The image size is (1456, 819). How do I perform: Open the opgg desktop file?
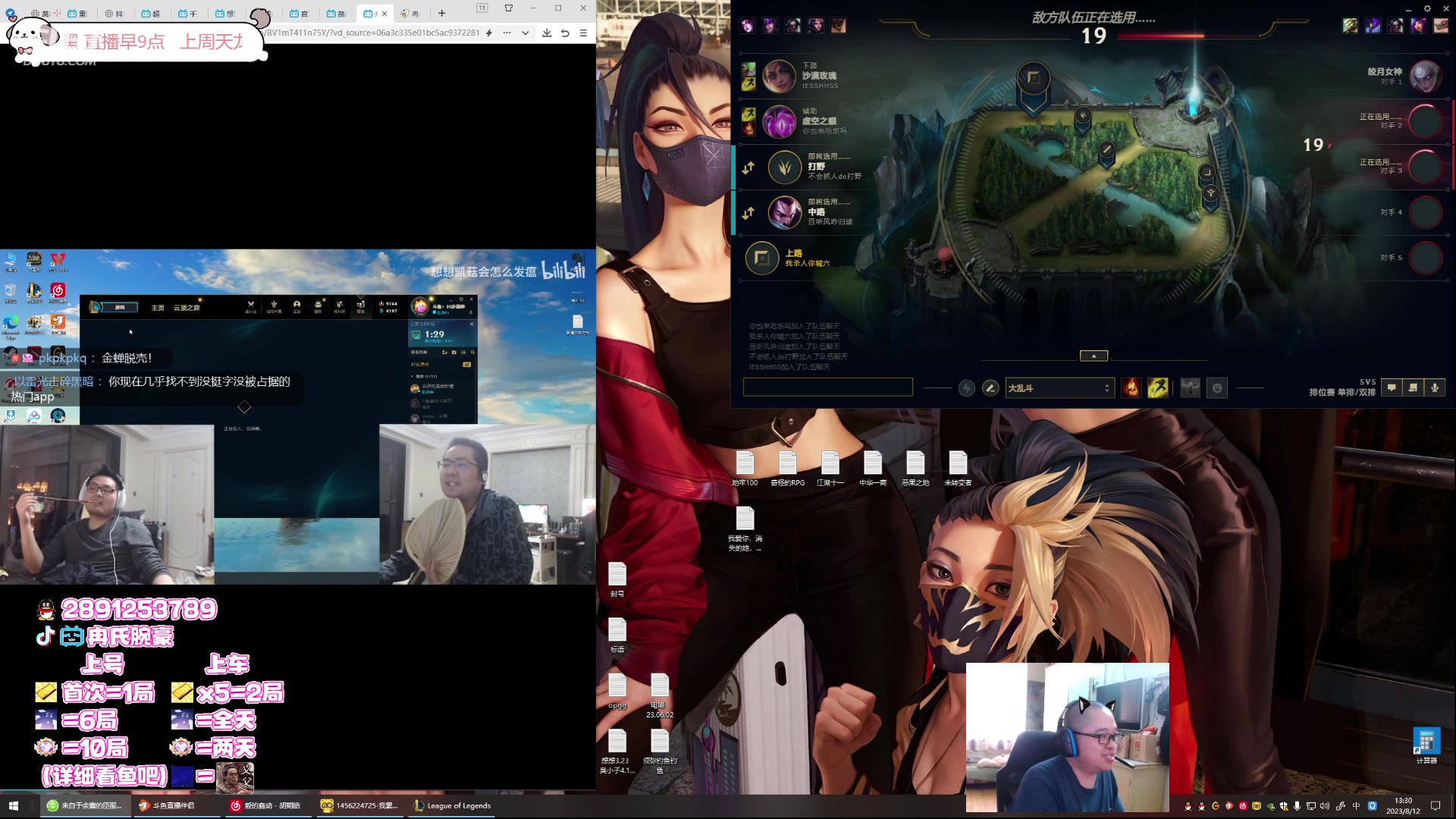pos(617,691)
